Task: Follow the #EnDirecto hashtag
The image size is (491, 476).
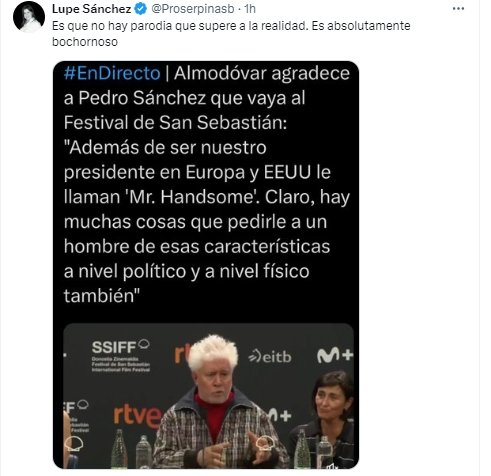Action: point(112,73)
